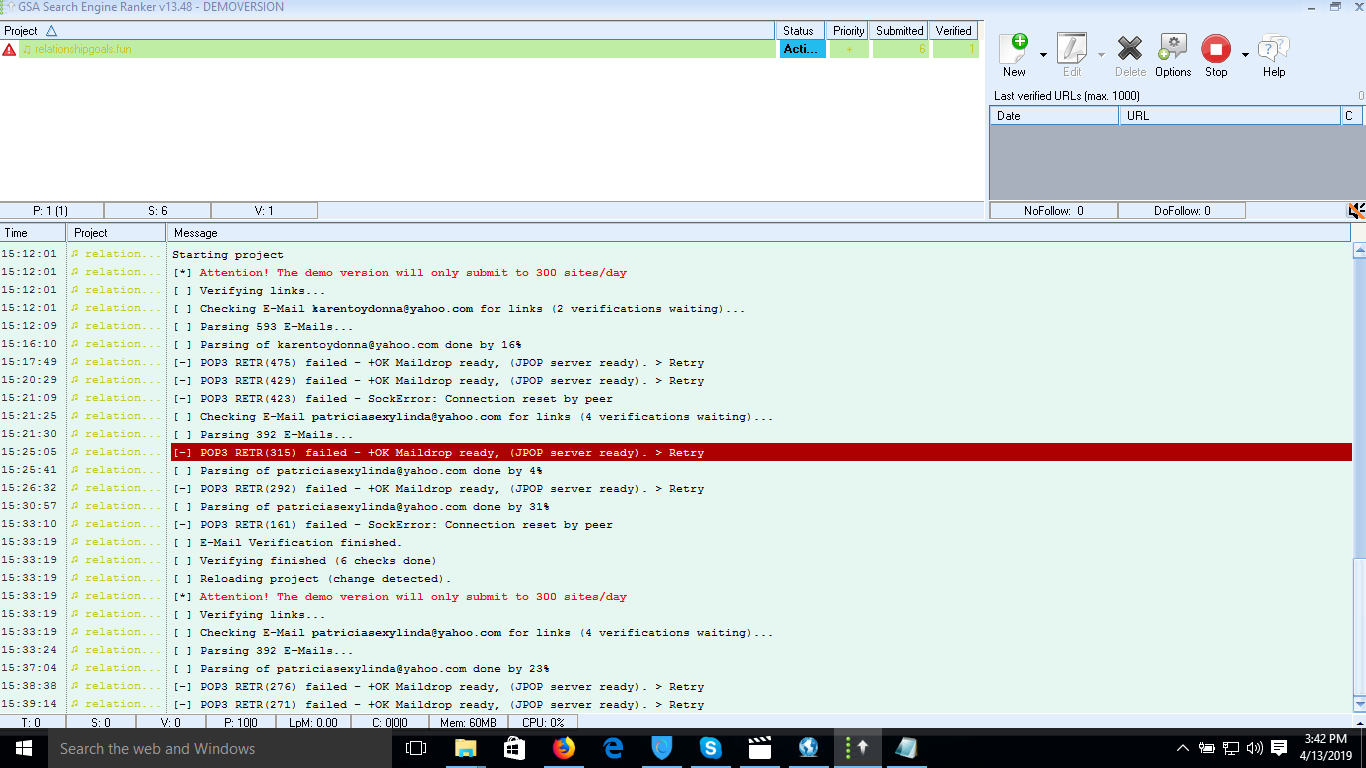The height and width of the screenshot is (768, 1366).
Task: Click the T: 0 status bar entry
Action: tap(31, 722)
